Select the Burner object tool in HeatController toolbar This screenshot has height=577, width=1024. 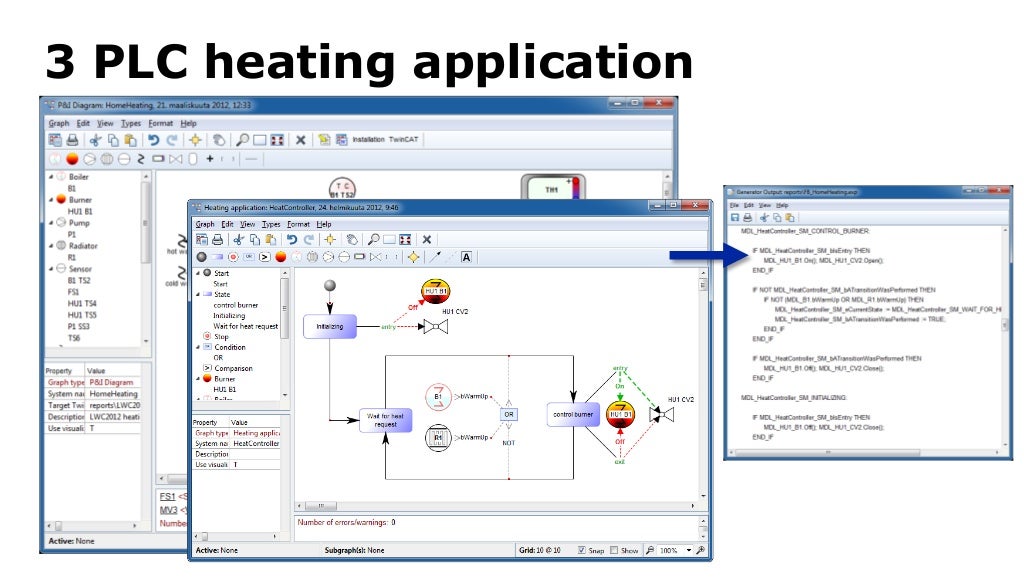click(x=281, y=257)
